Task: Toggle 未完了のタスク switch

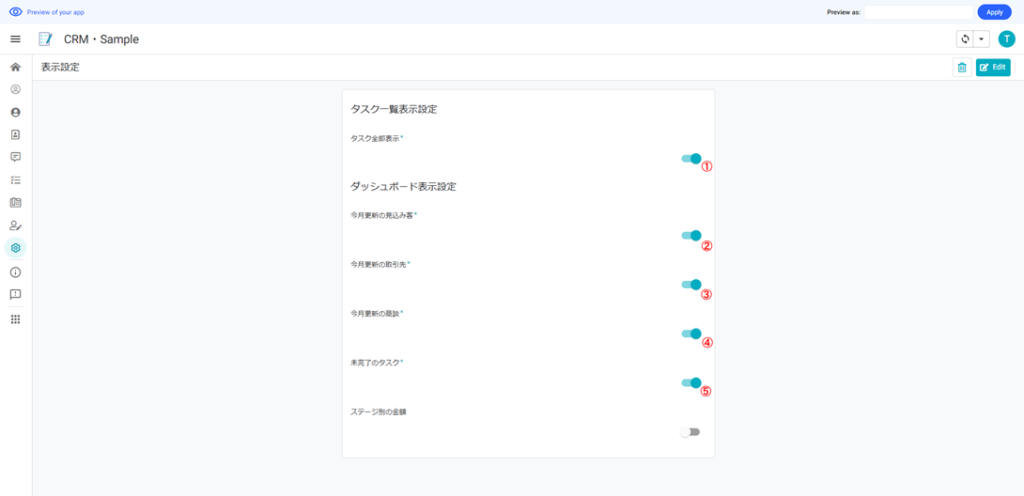Action: click(691, 383)
